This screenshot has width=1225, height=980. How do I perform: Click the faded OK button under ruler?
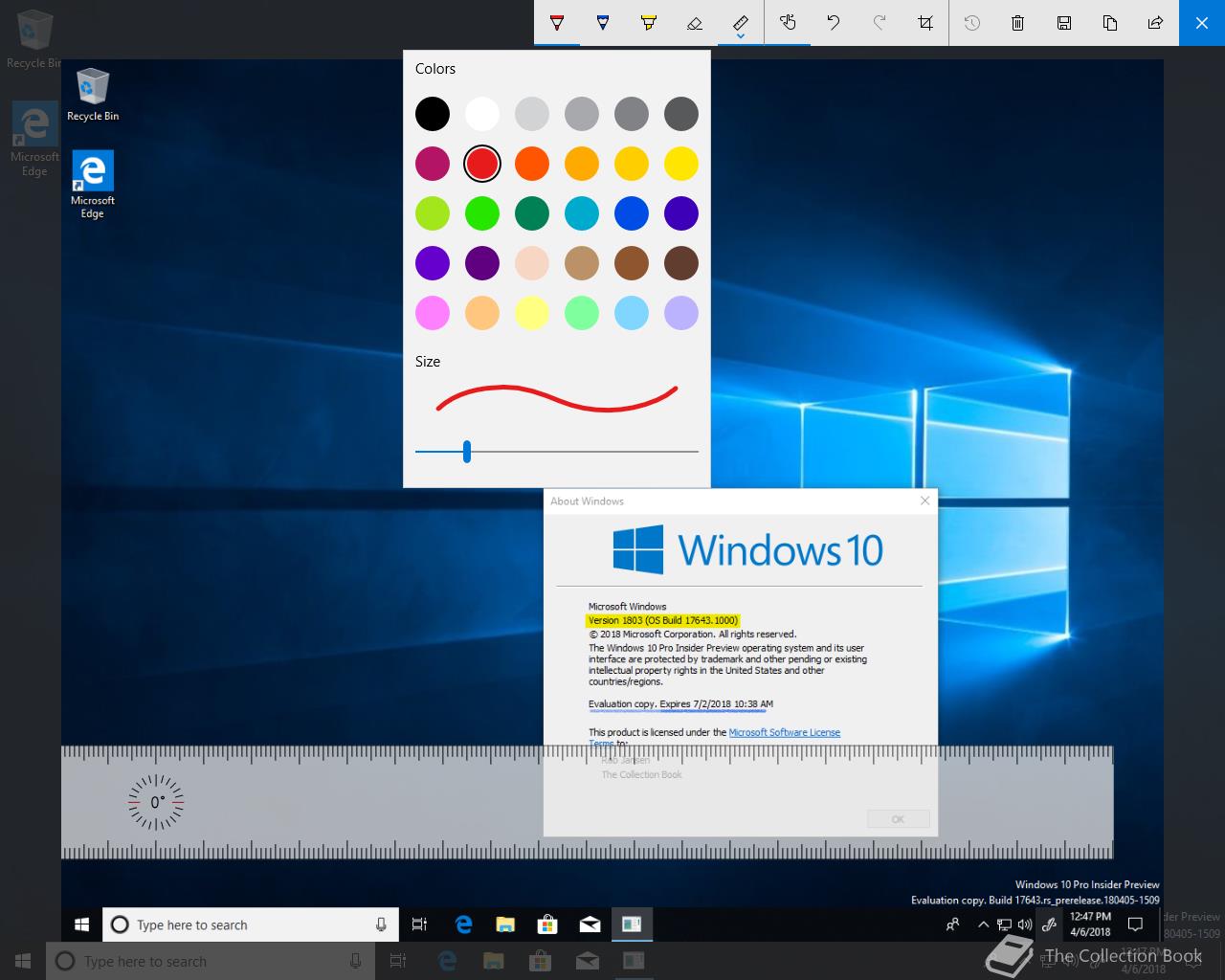(x=898, y=819)
